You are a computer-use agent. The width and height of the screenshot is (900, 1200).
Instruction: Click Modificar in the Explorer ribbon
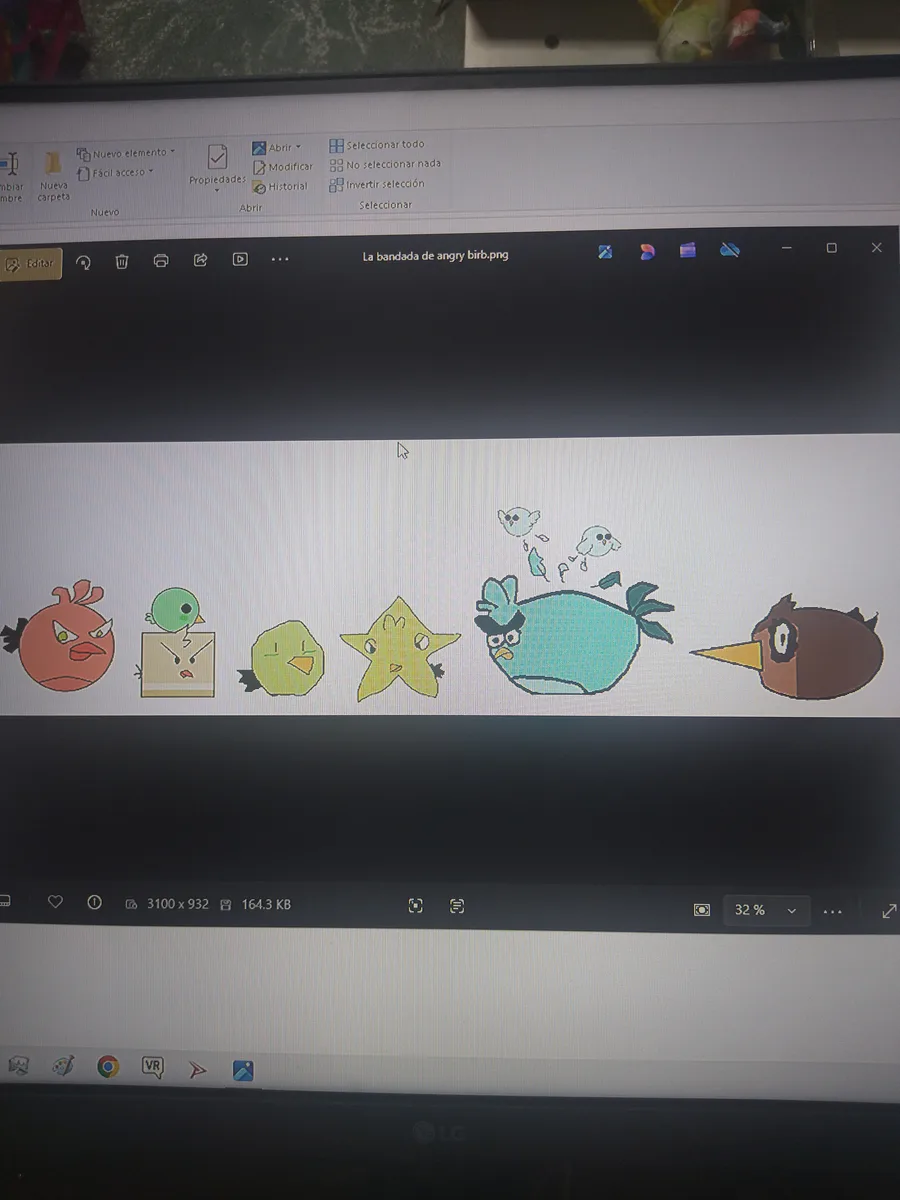pyautogui.click(x=283, y=167)
